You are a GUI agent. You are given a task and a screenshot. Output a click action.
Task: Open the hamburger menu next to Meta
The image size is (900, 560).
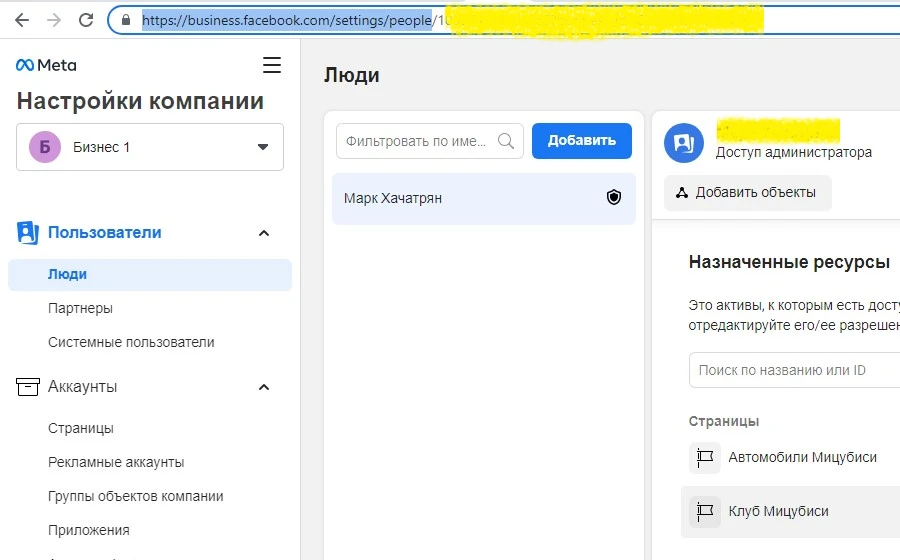point(272,65)
